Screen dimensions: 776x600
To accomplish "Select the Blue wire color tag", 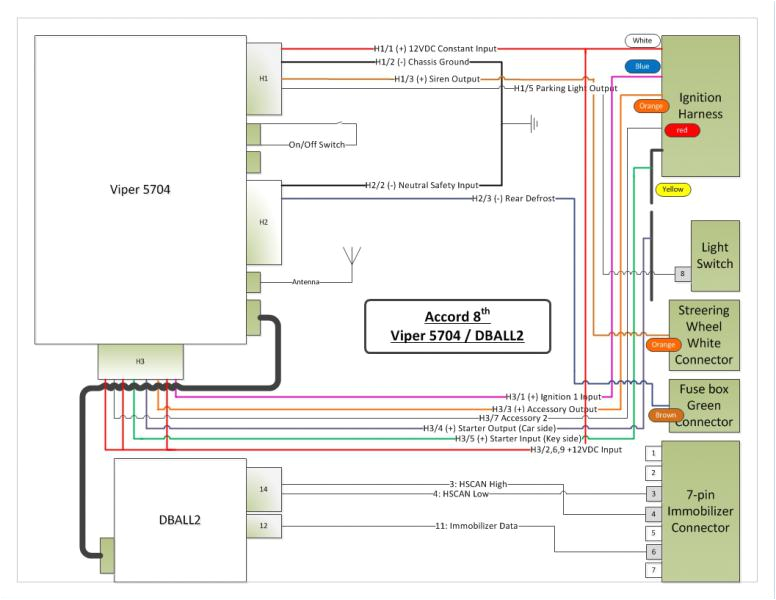I will tap(641, 67).
